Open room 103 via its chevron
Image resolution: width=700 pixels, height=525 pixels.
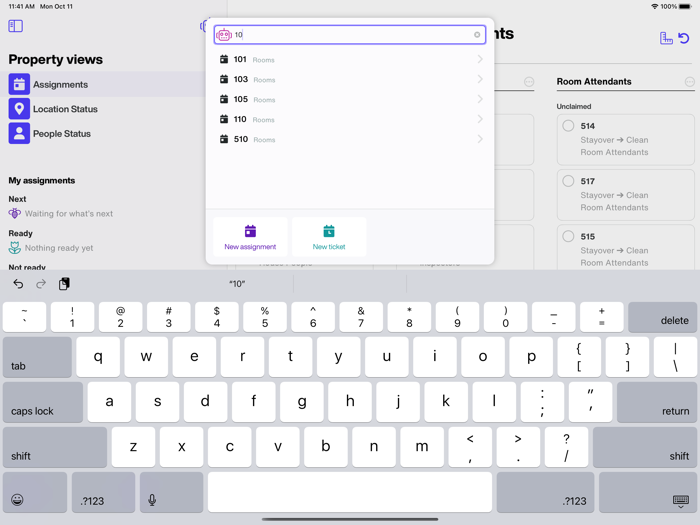480,79
